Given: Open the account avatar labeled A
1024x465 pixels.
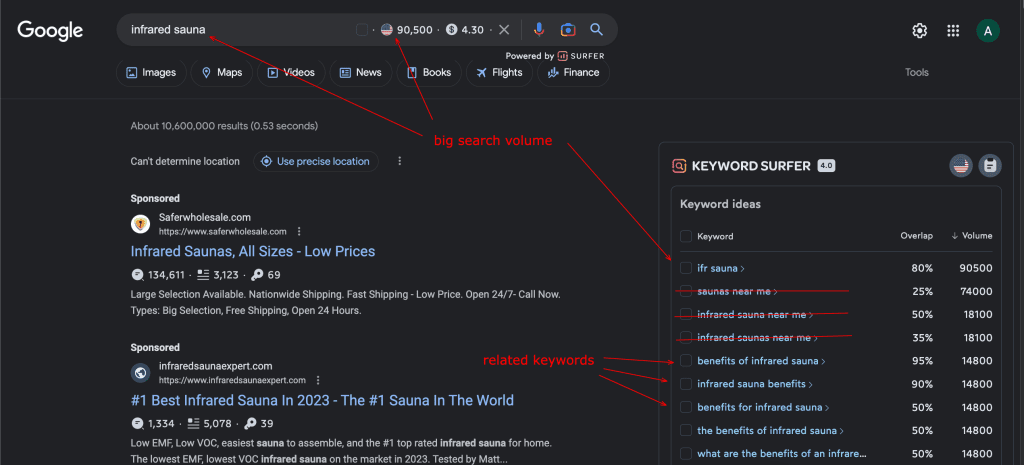Looking at the screenshot, I should pyautogui.click(x=987, y=31).
